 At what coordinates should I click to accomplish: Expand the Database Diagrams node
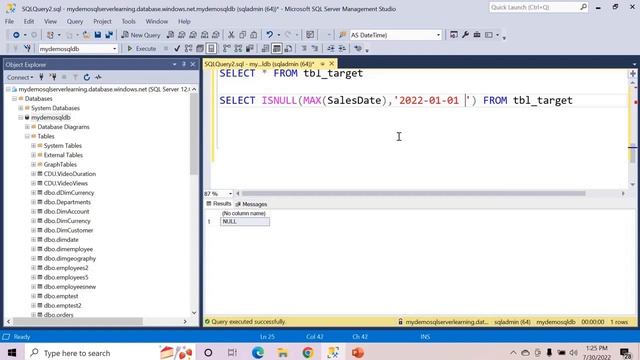tap(27, 127)
